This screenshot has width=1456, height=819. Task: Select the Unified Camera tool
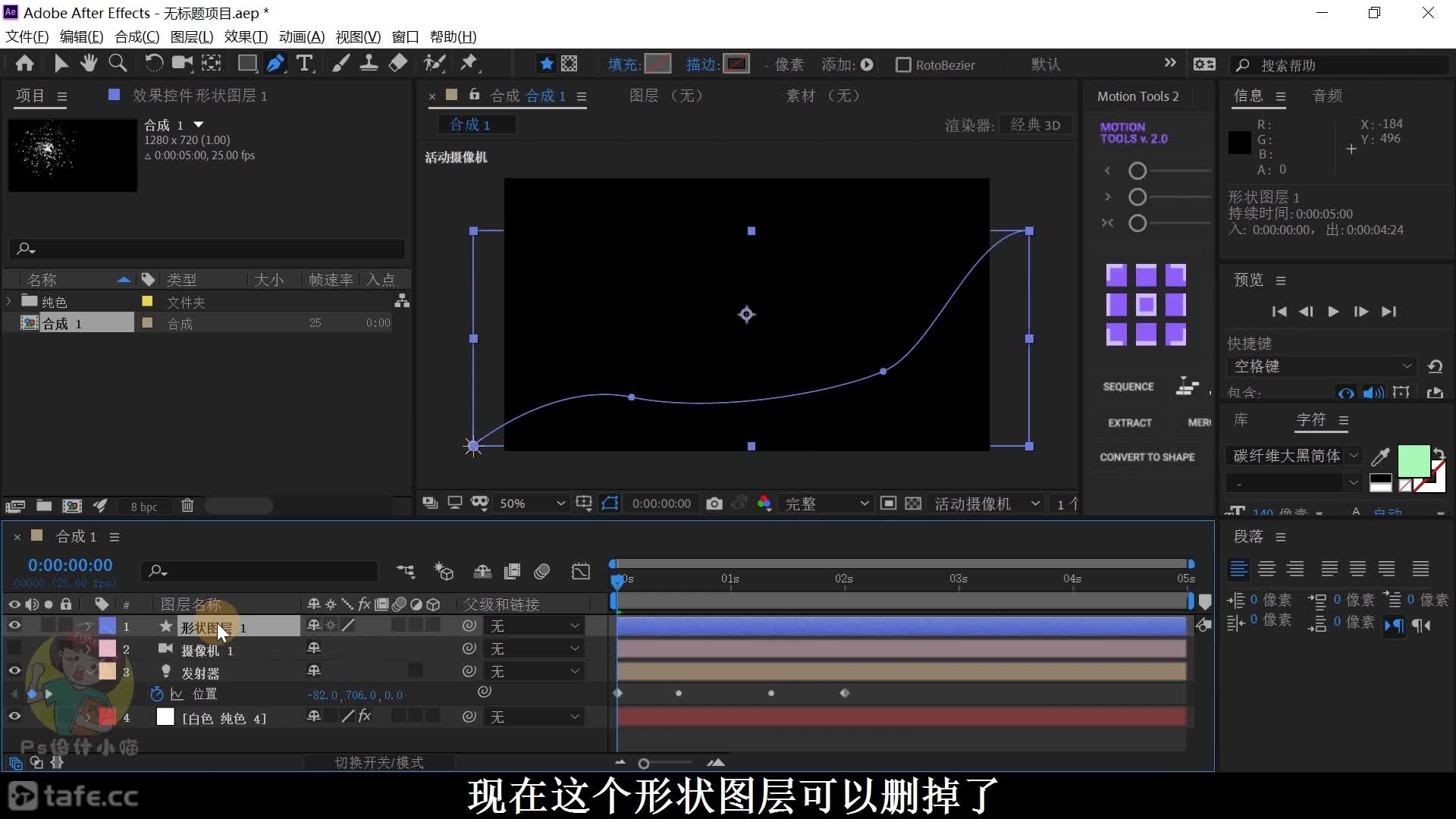pyautogui.click(x=182, y=64)
